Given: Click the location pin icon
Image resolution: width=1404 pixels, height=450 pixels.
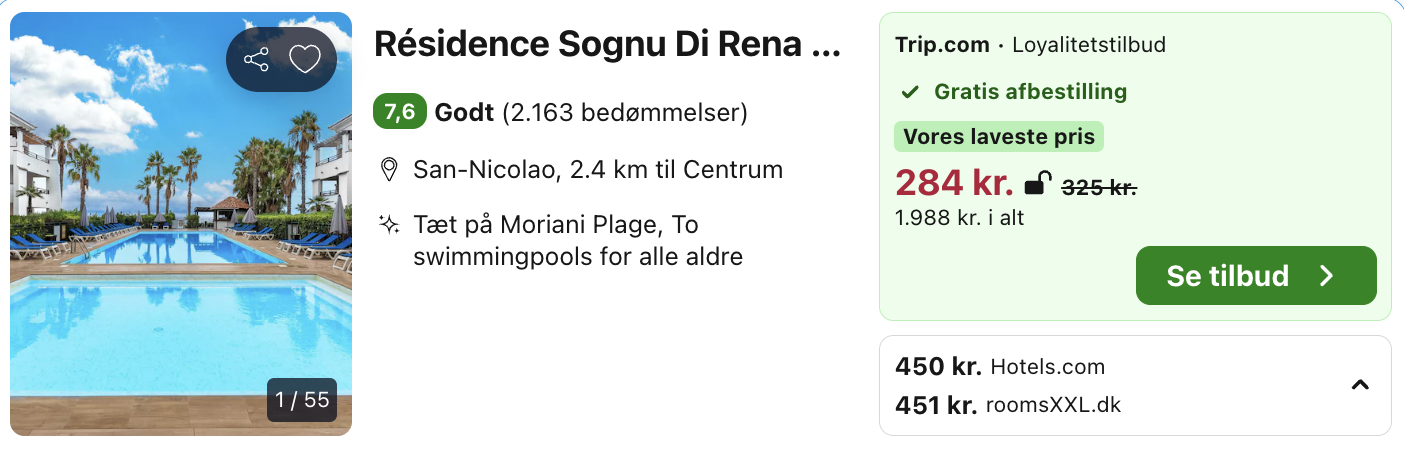Looking at the screenshot, I should (x=390, y=169).
